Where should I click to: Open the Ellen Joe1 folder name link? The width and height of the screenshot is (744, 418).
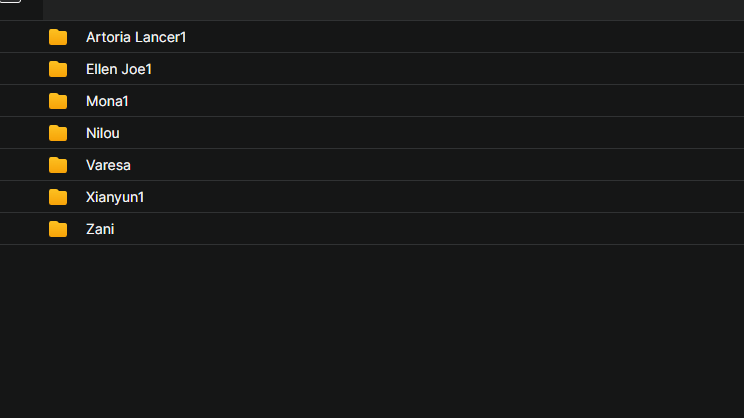119,69
